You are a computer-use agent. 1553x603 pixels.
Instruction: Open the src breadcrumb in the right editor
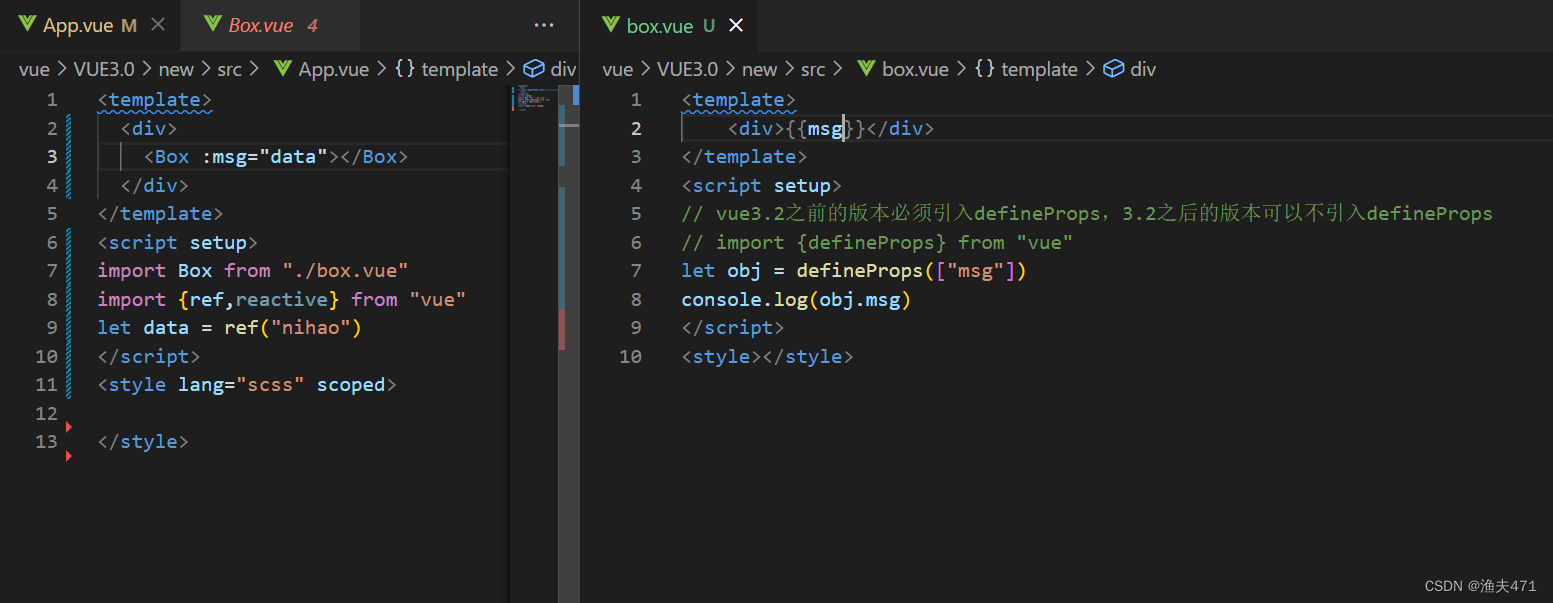(813, 69)
